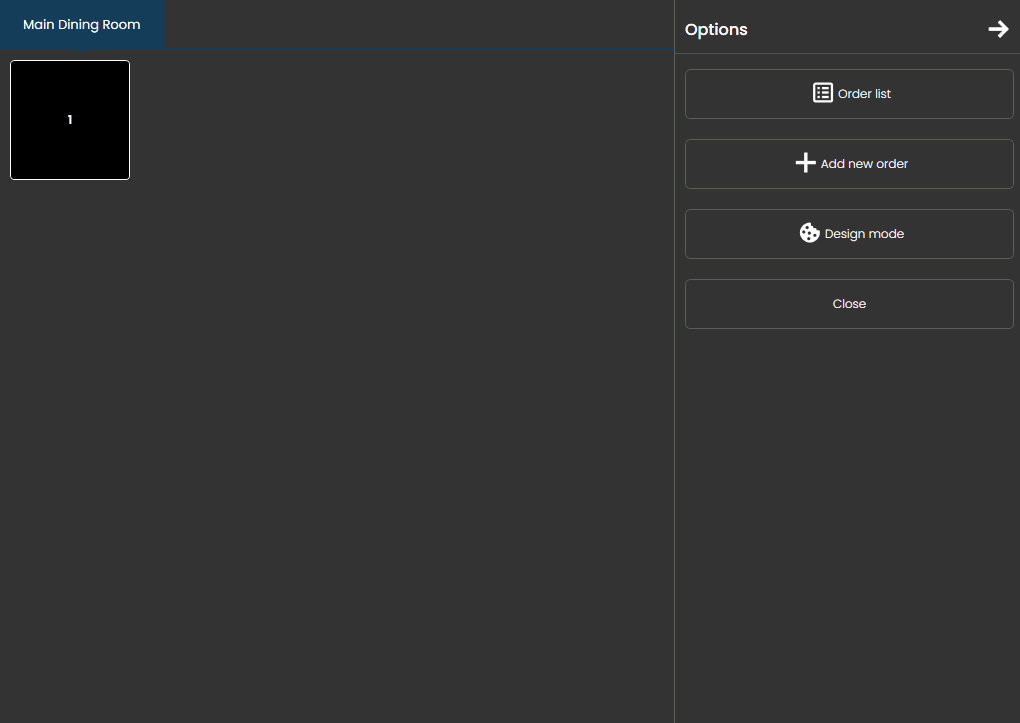Viewport: 1020px width, 723px height.
Task: Click the center of the empty floor plan
Action: tap(337, 386)
